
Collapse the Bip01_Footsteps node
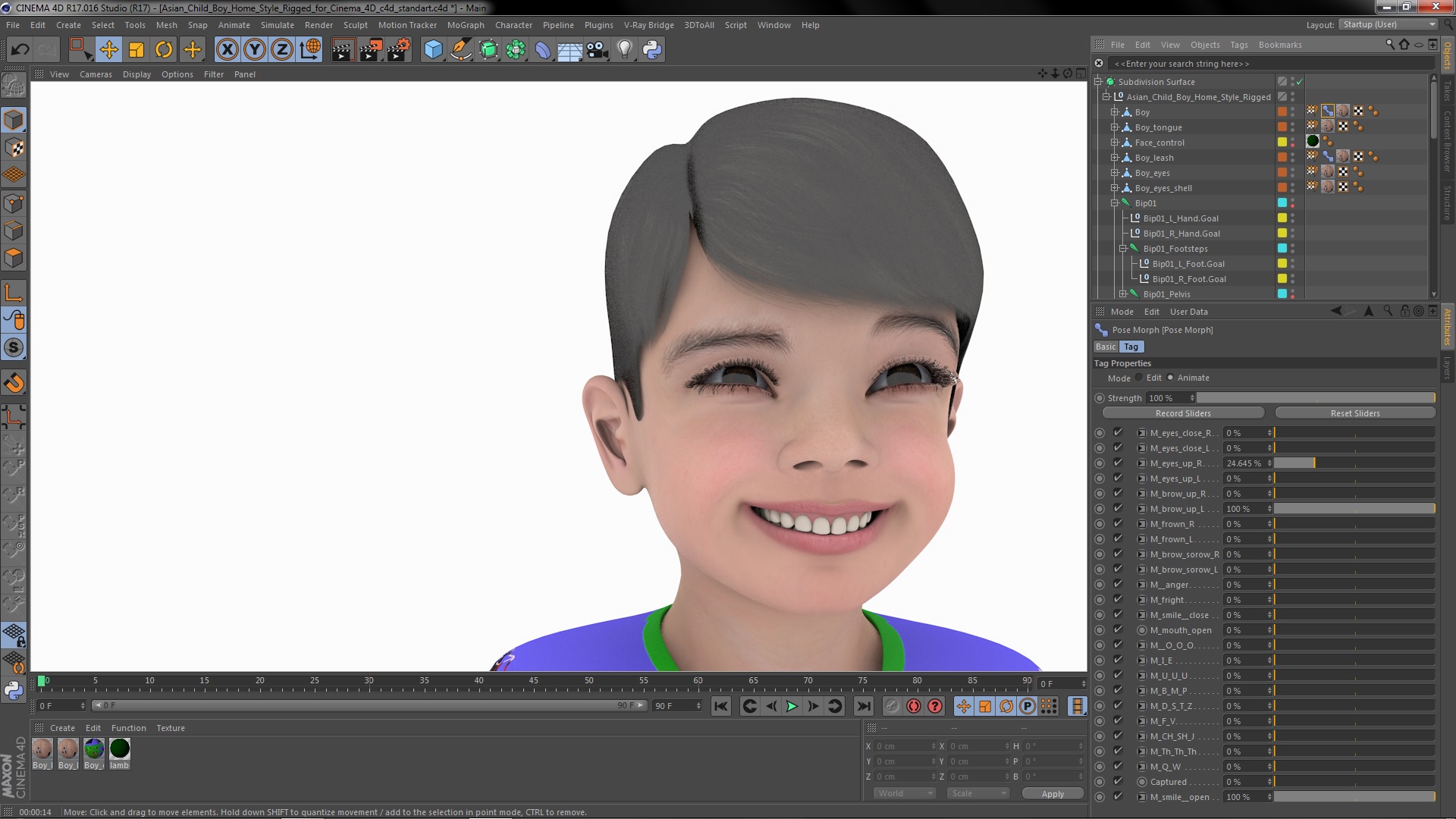click(1123, 249)
